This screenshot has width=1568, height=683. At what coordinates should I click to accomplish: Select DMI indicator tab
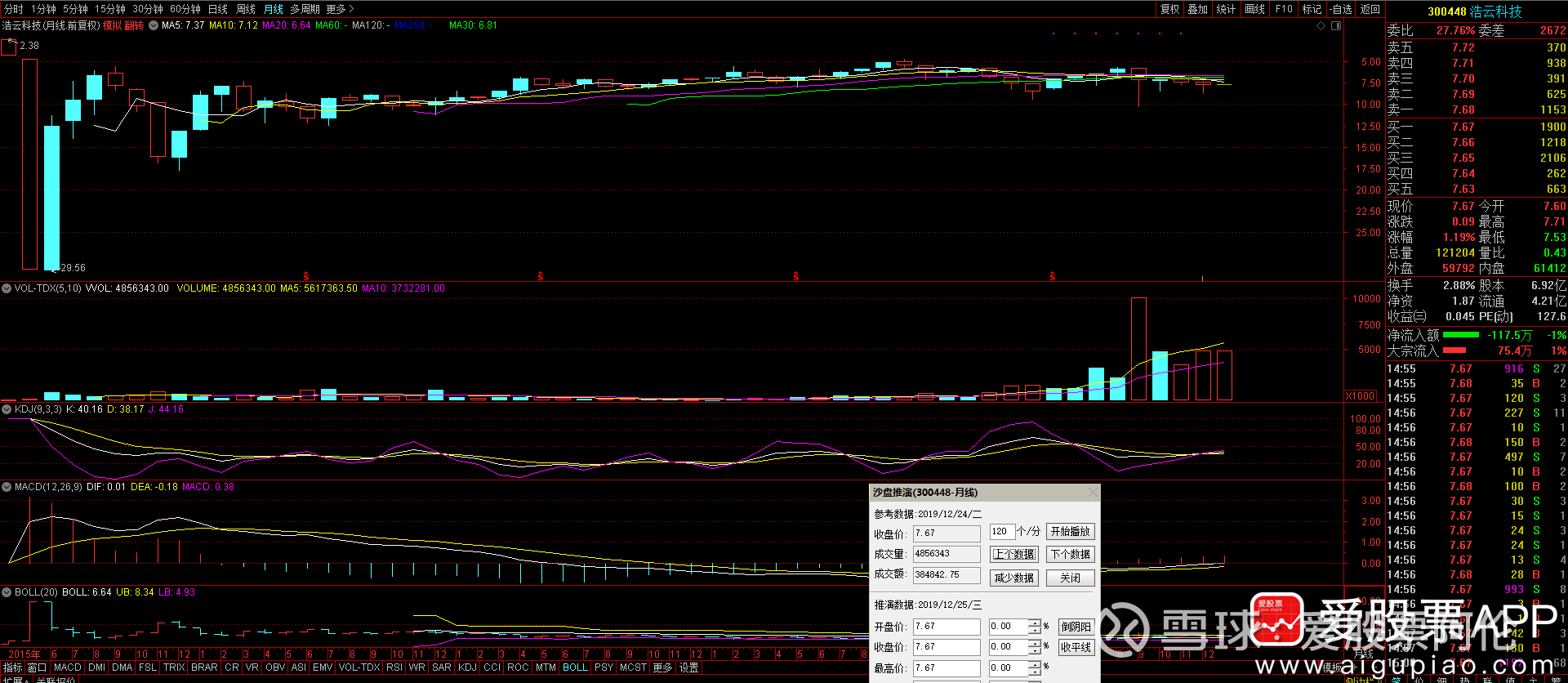point(96,667)
